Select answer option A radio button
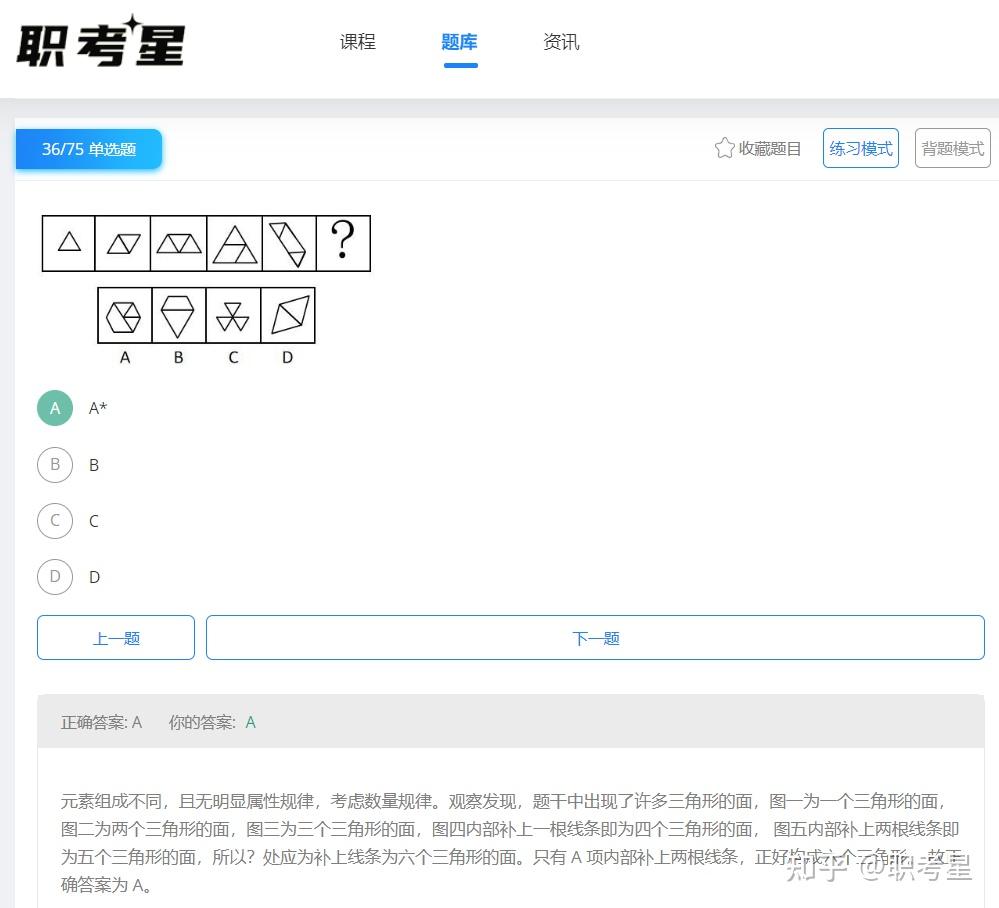This screenshot has width=999, height=908. [x=54, y=408]
